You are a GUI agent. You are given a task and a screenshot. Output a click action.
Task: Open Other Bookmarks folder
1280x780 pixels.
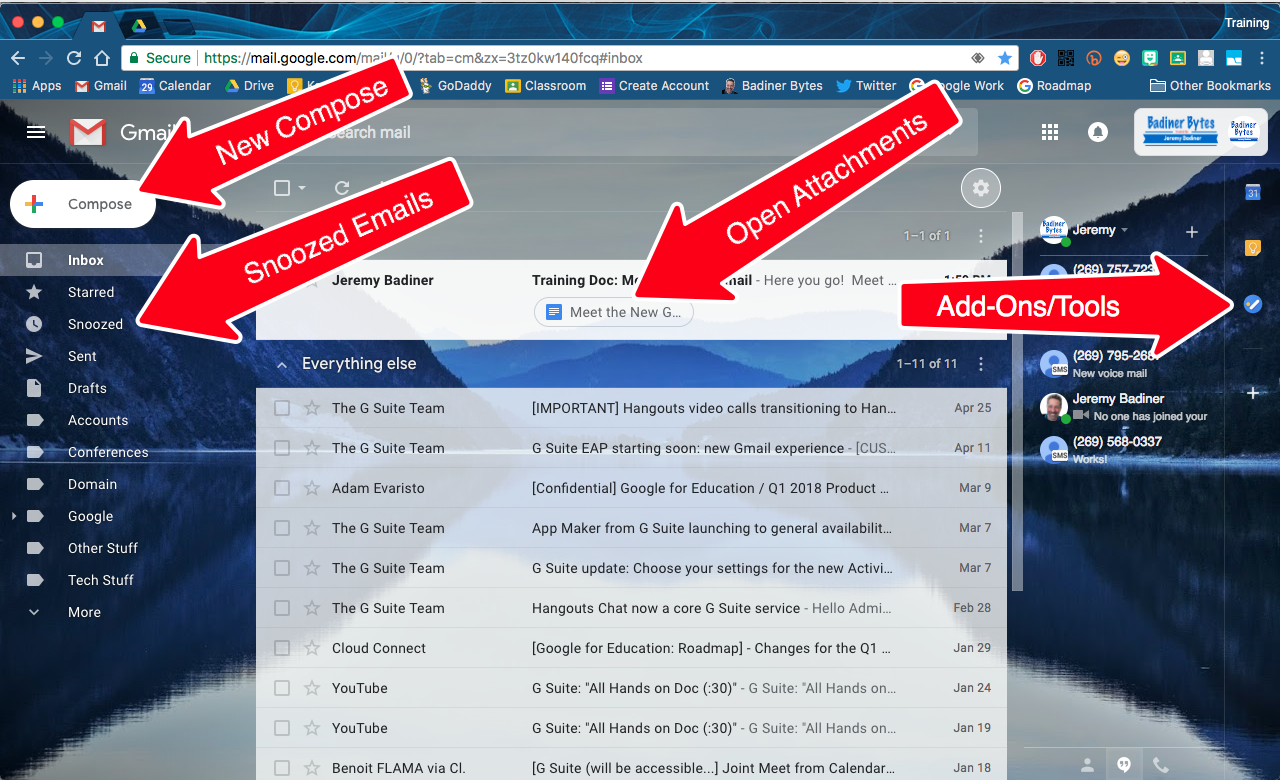tap(1210, 86)
